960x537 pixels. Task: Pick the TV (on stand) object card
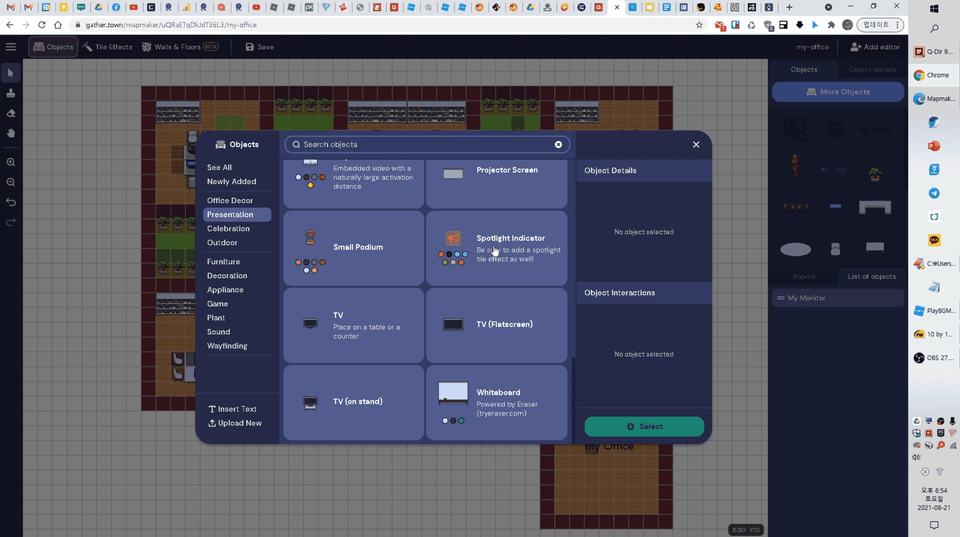point(353,402)
